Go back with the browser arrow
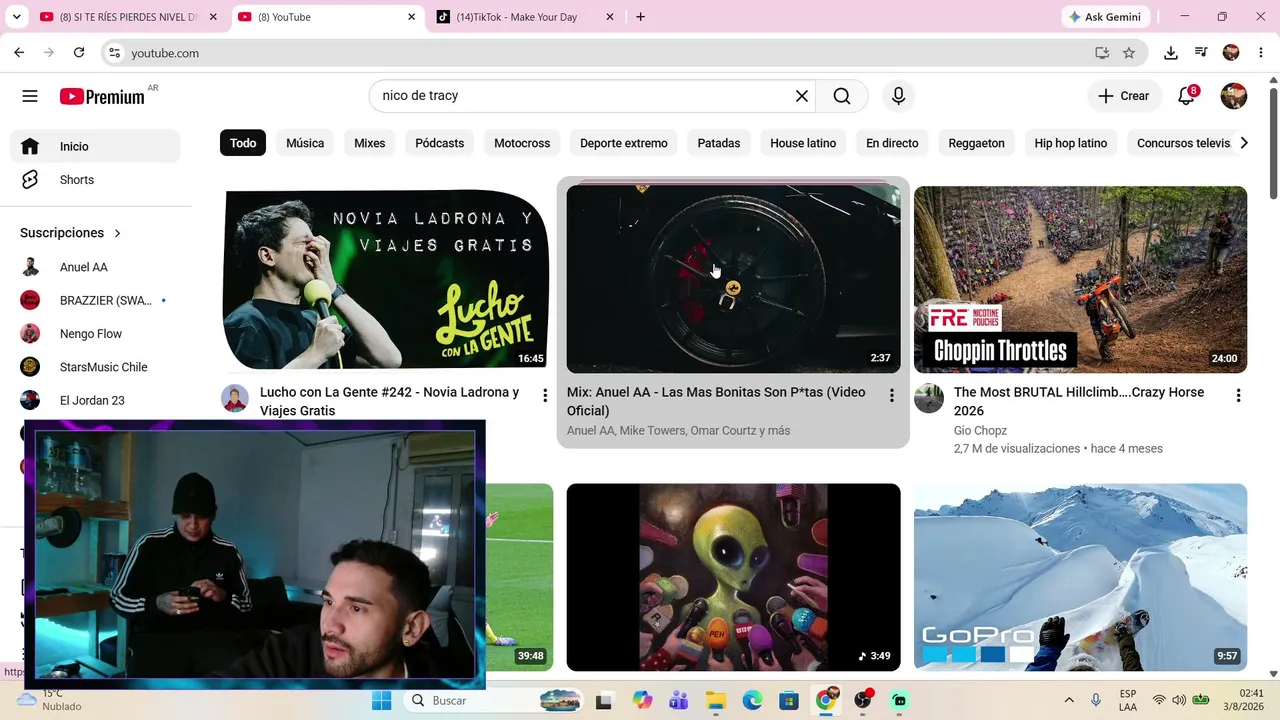 [x=19, y=53]
